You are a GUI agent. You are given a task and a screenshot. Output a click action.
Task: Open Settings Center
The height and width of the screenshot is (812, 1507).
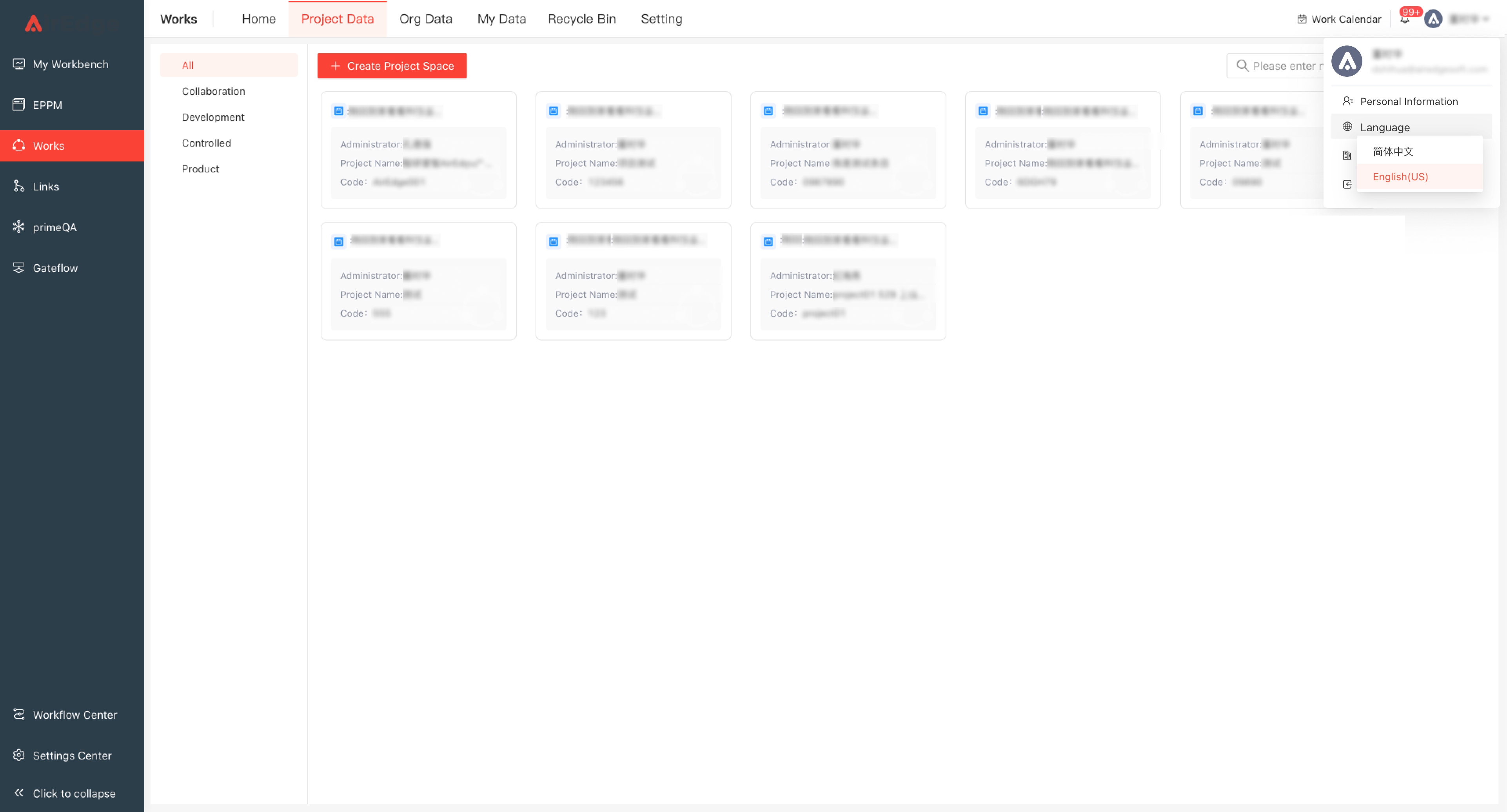[x=72, y=755]
